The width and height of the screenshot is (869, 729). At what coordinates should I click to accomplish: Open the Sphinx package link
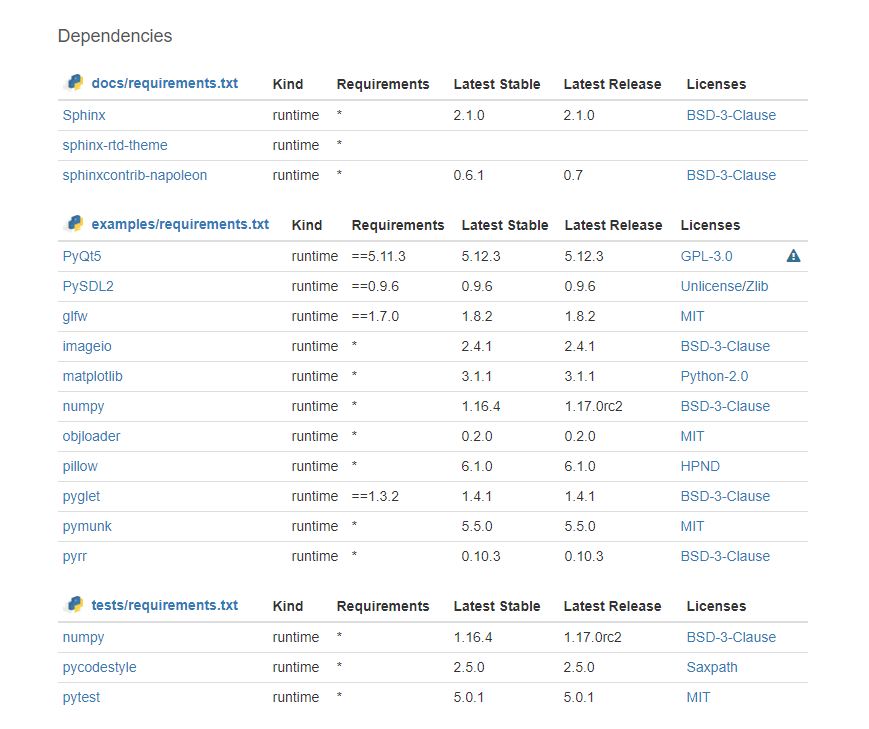point(84,115)
